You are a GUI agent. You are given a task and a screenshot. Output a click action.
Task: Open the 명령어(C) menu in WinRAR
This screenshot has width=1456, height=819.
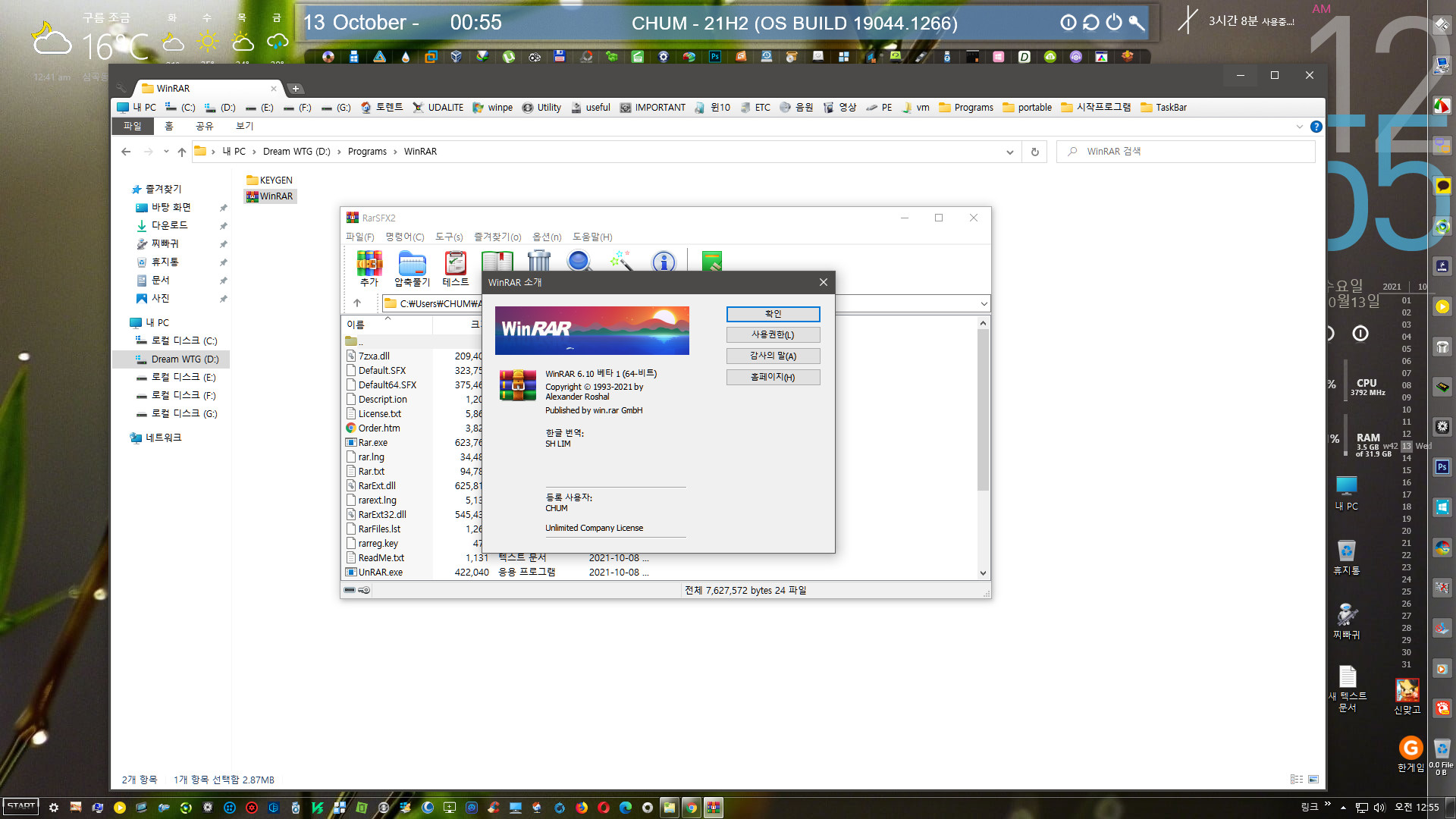coord(405,237)
